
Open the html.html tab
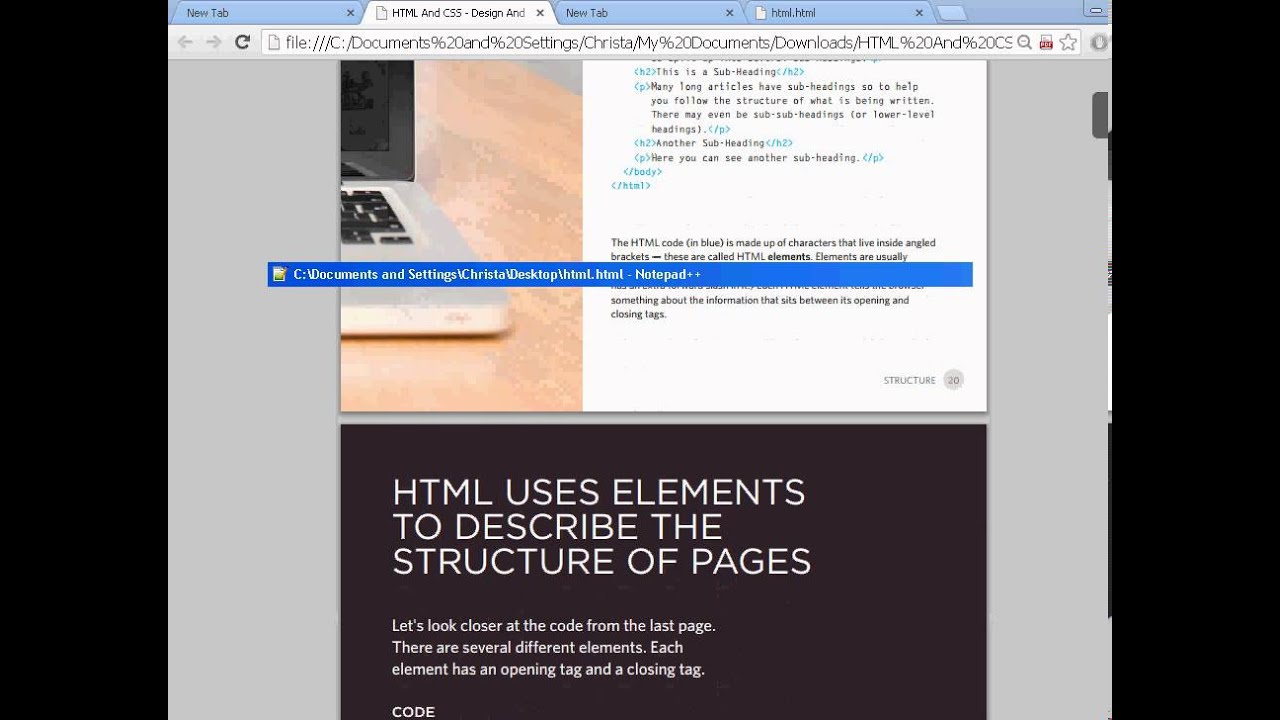[x=835, y=13]
